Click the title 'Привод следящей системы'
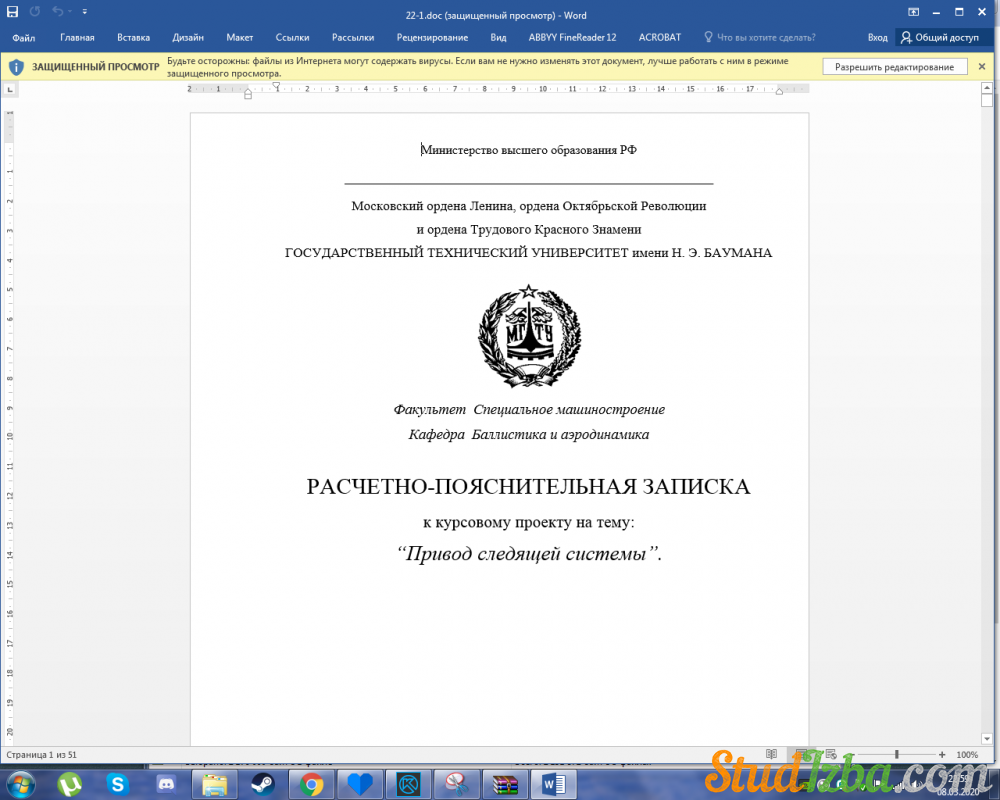 coord(529,553)
